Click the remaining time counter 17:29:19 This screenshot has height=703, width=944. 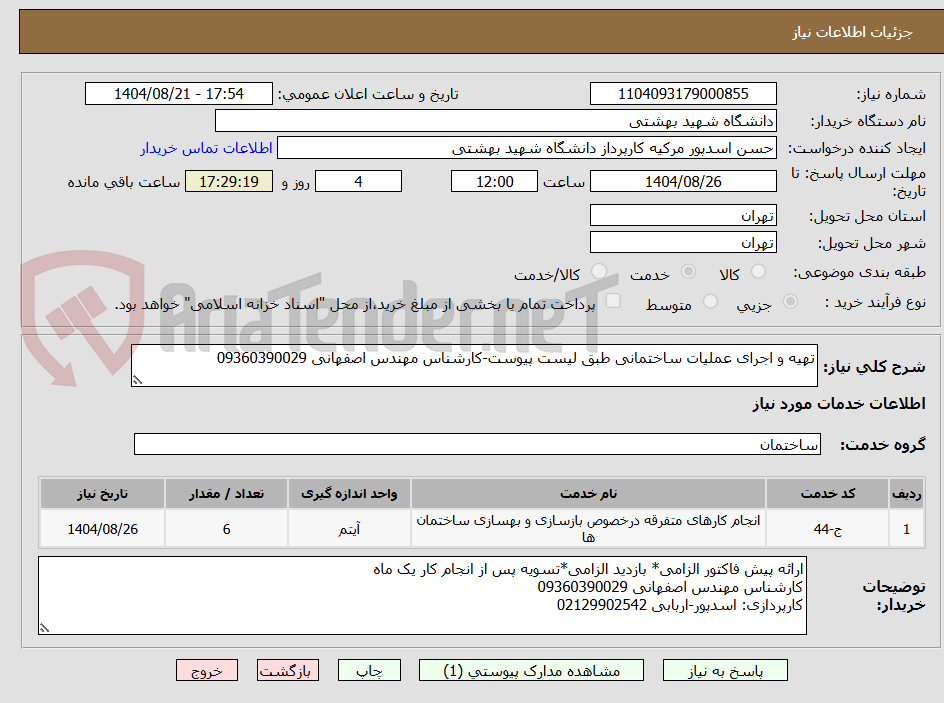(228, 181)
